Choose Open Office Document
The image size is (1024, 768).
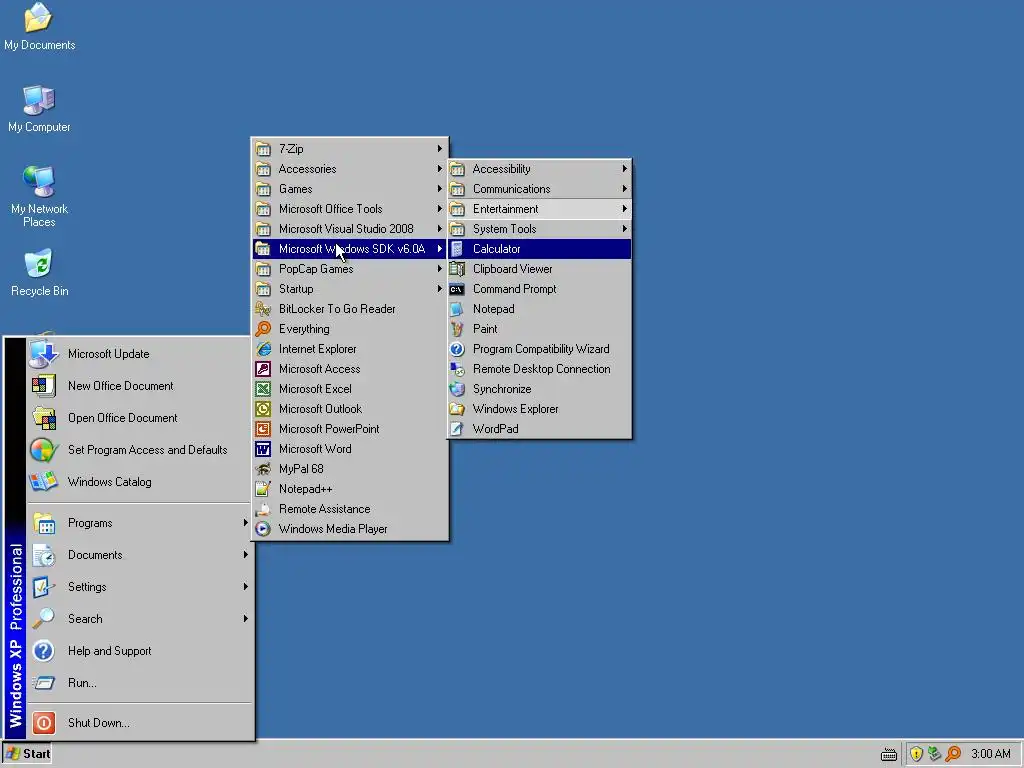pos(139,418)
